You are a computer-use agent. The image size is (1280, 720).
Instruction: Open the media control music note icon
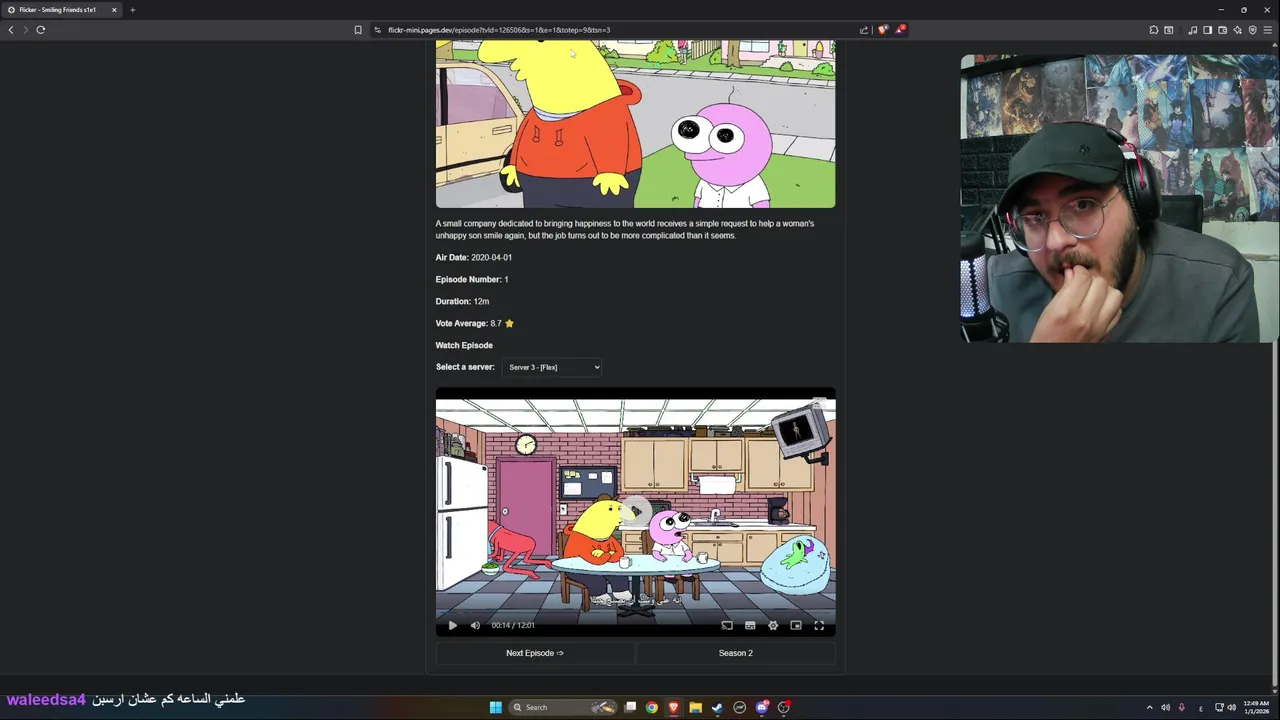pyautogui.click(x=1192, y=30)
